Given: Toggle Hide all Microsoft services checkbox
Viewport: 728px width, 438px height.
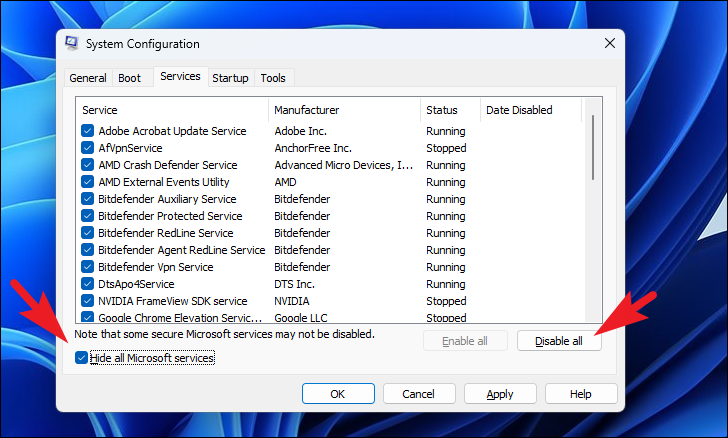Looking at the screenshot, I should [x=81, y=358].
